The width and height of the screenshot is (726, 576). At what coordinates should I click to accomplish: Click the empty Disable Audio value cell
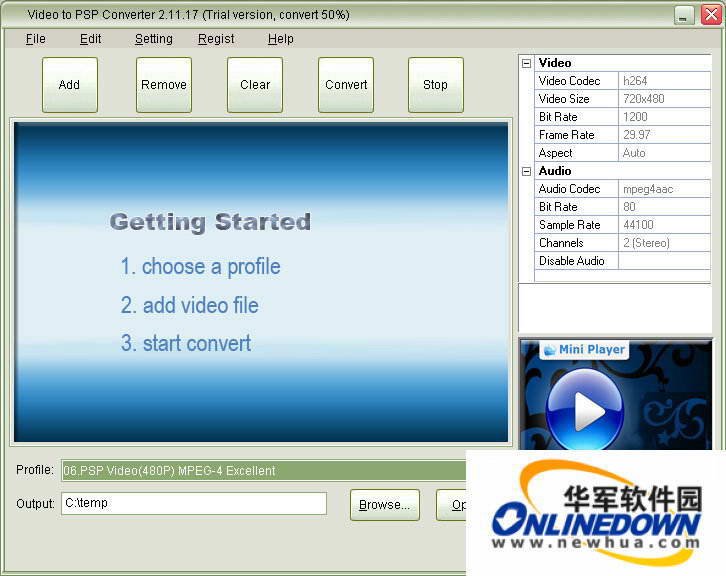click(664, 262)
